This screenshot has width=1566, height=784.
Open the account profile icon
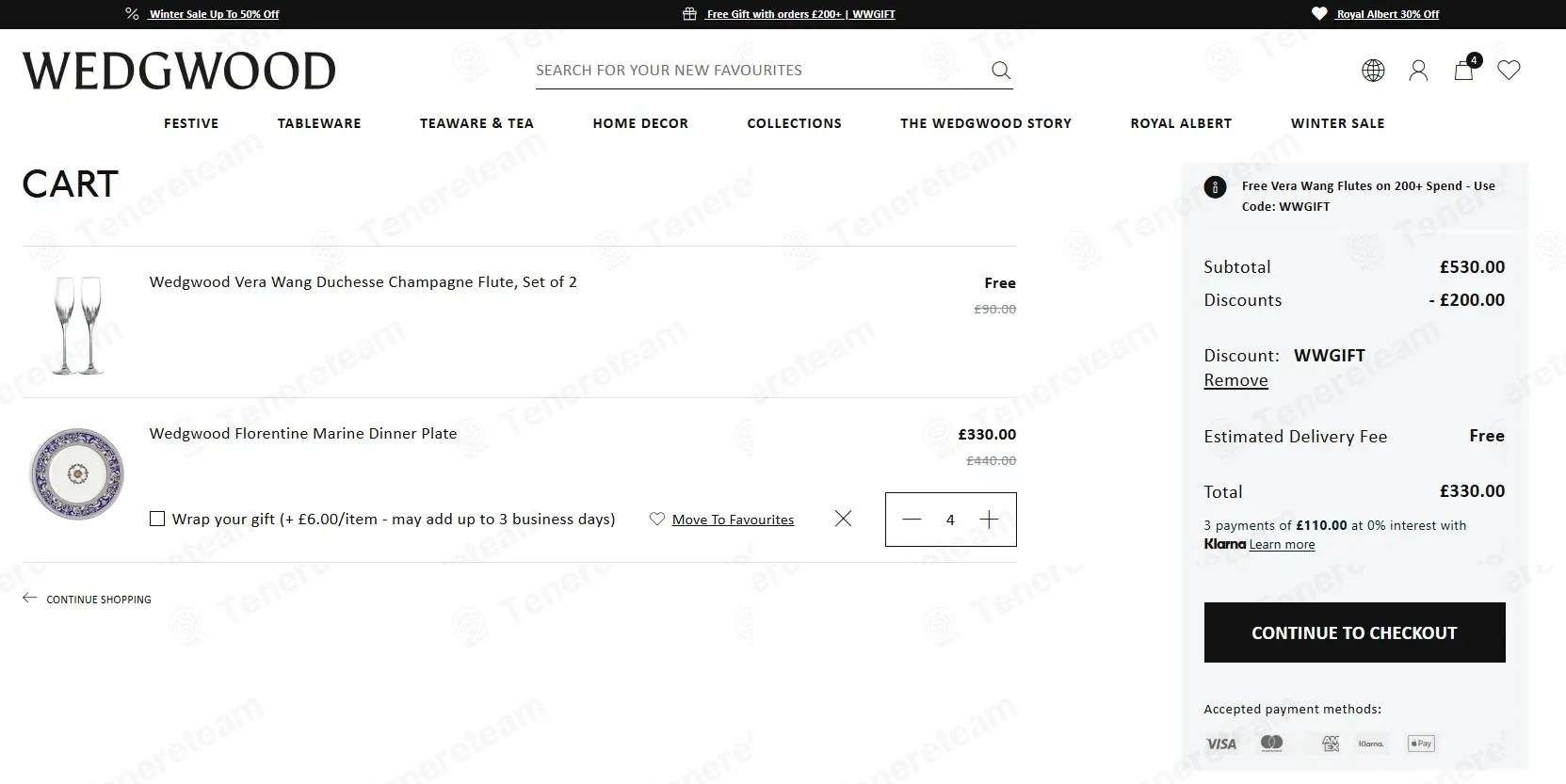pyautogui.click(x=1418, y=71)
